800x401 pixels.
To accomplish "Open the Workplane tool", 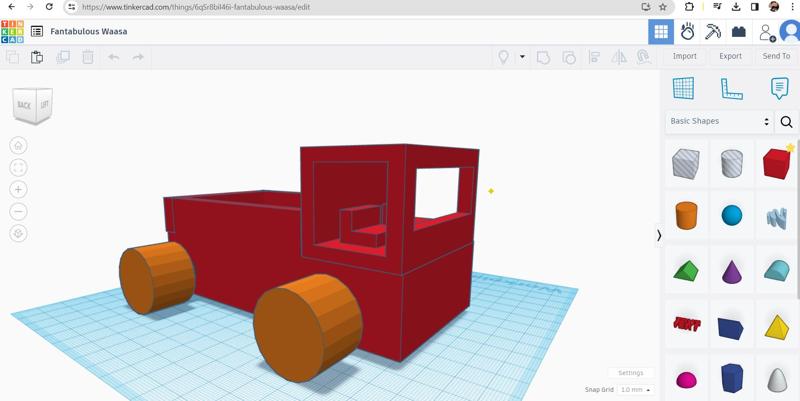I will pyautogui.click(x=683, y=88).
